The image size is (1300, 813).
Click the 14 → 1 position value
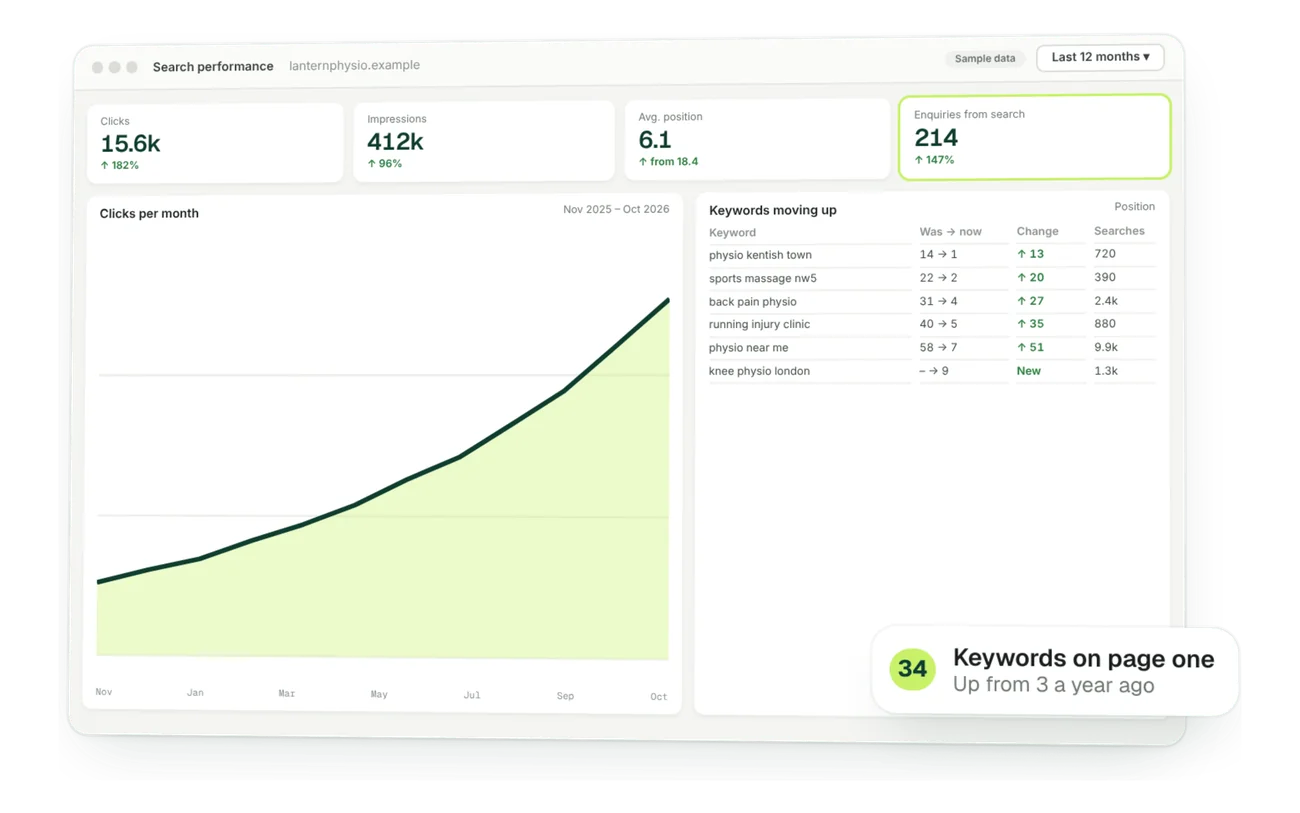(938, 254)
